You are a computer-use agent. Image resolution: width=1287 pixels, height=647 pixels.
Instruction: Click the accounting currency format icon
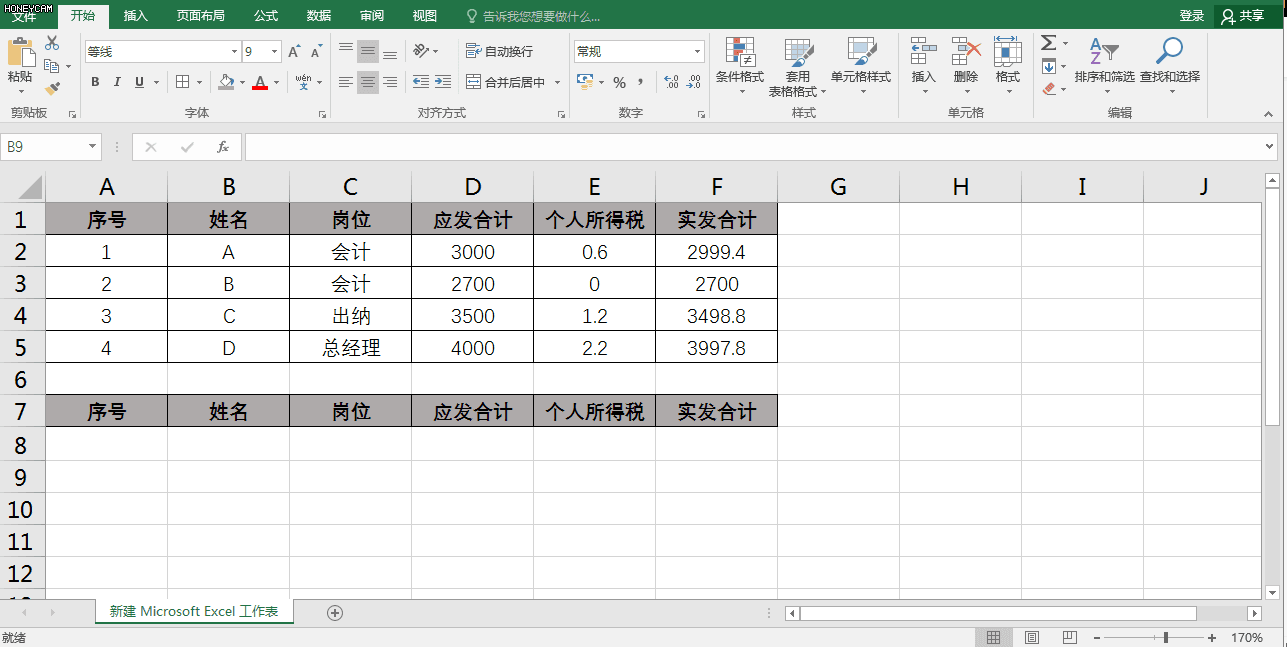tap(584, 82)
